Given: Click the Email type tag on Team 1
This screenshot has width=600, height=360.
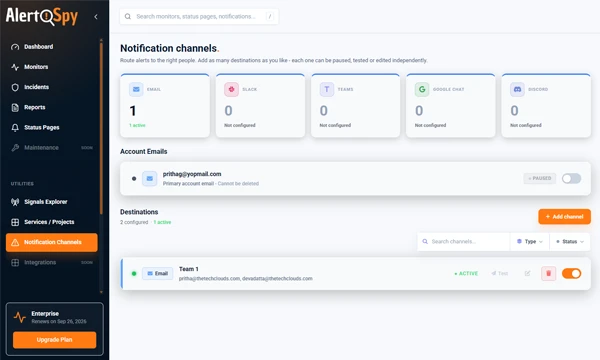Looking at the screenshot, I should (158, 274).
